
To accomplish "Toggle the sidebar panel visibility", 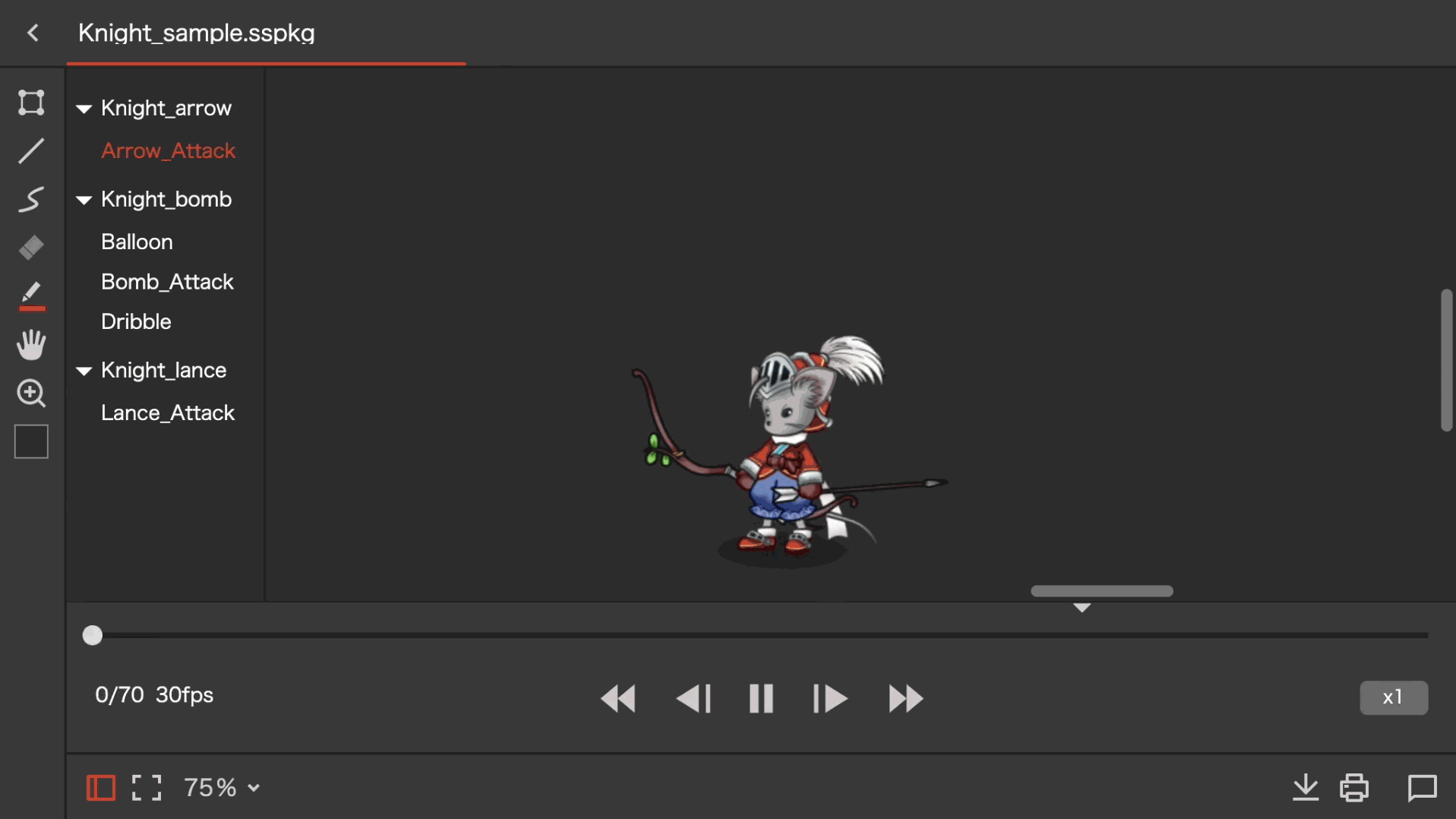I will tap(100, 787).
